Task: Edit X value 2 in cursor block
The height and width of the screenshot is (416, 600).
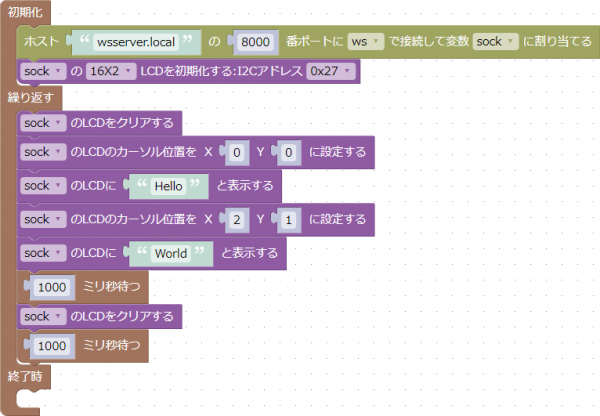Action: coord(237,220)
